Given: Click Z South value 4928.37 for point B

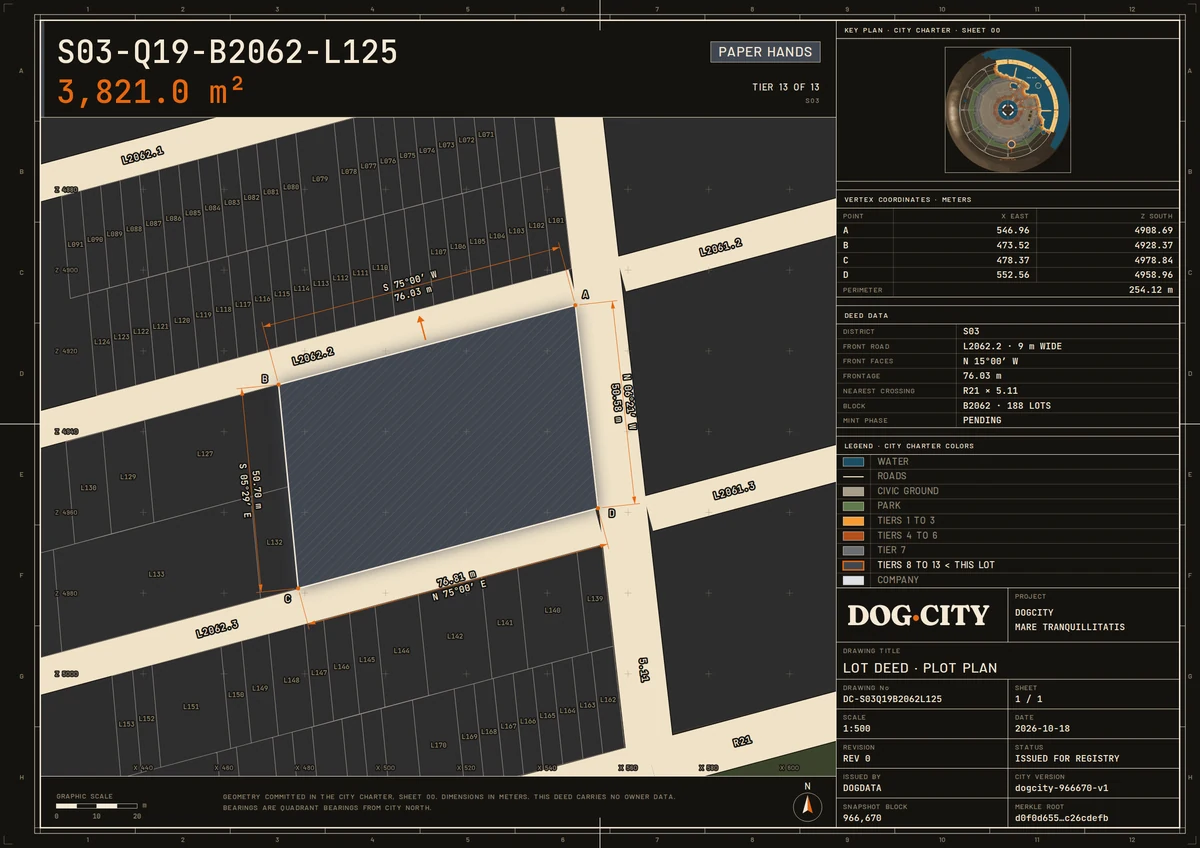Looking at the screenshot, I should click(x=1153, y=245).
